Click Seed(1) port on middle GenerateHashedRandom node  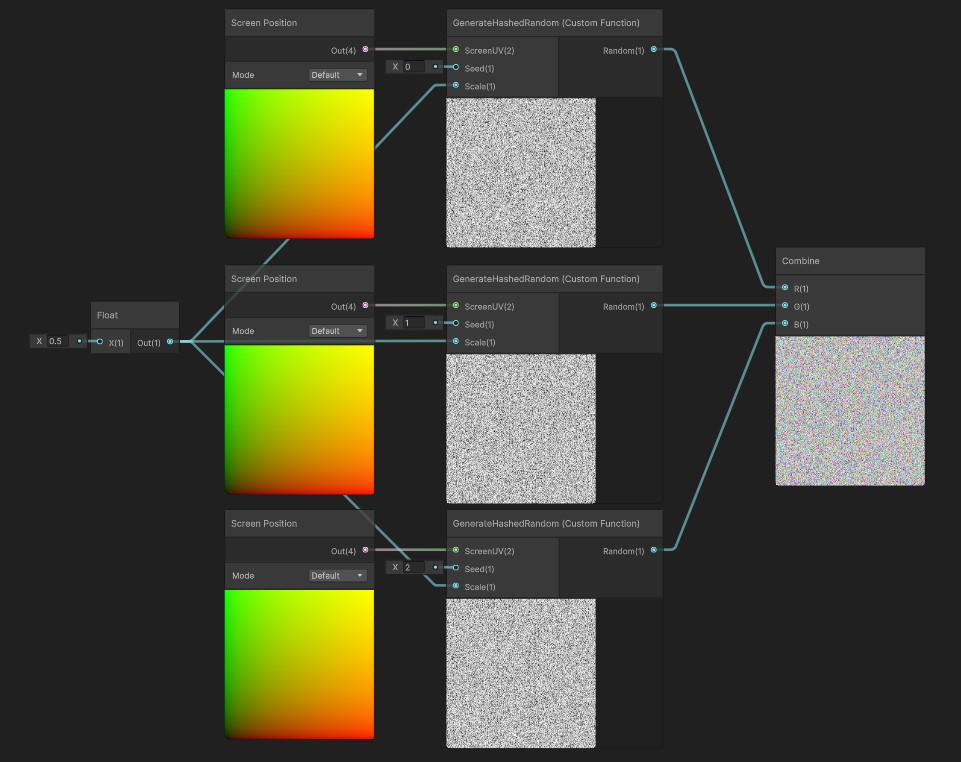pos(456,323)
